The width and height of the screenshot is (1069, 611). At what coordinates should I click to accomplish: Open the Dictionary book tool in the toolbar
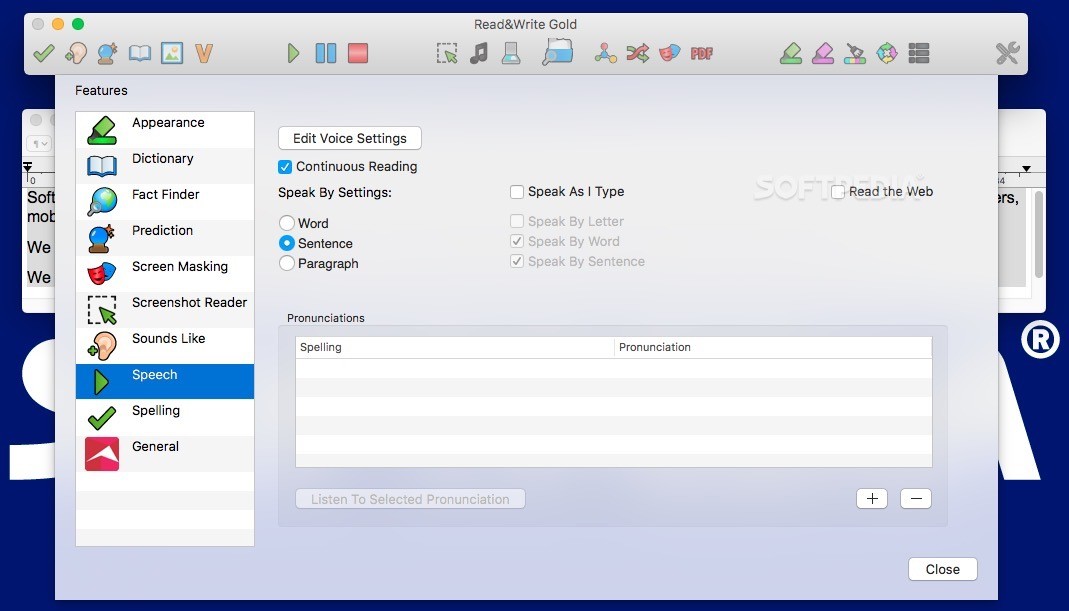tap(140, 53)
